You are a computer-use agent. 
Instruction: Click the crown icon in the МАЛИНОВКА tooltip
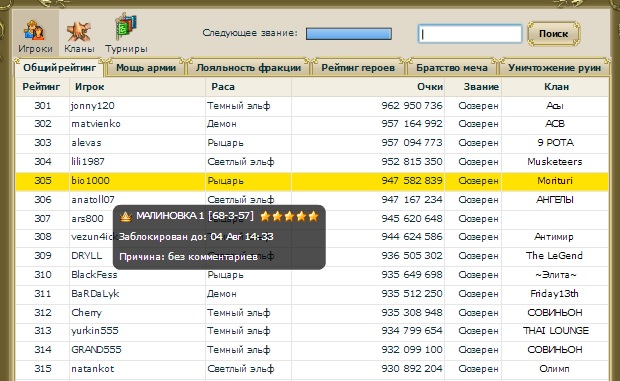[126, 217]
